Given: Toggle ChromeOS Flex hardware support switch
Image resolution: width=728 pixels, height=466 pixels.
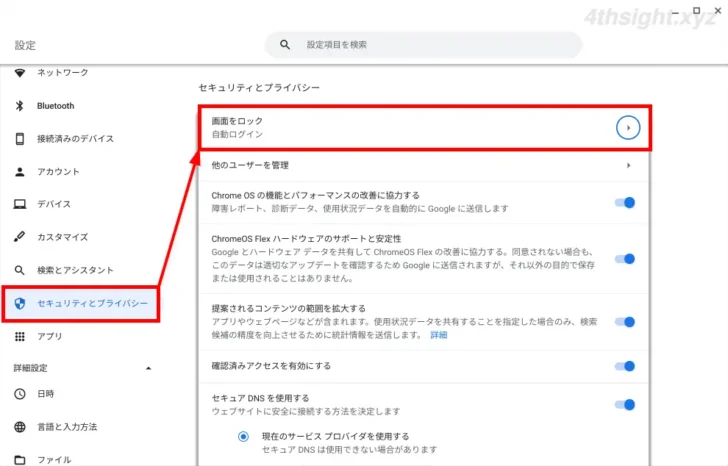Looking at the screenshot, I should 624,259.
